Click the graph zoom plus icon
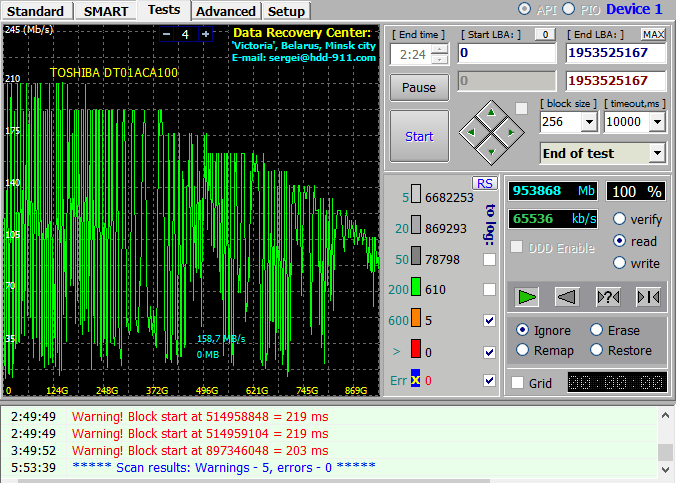 [206, 34]
